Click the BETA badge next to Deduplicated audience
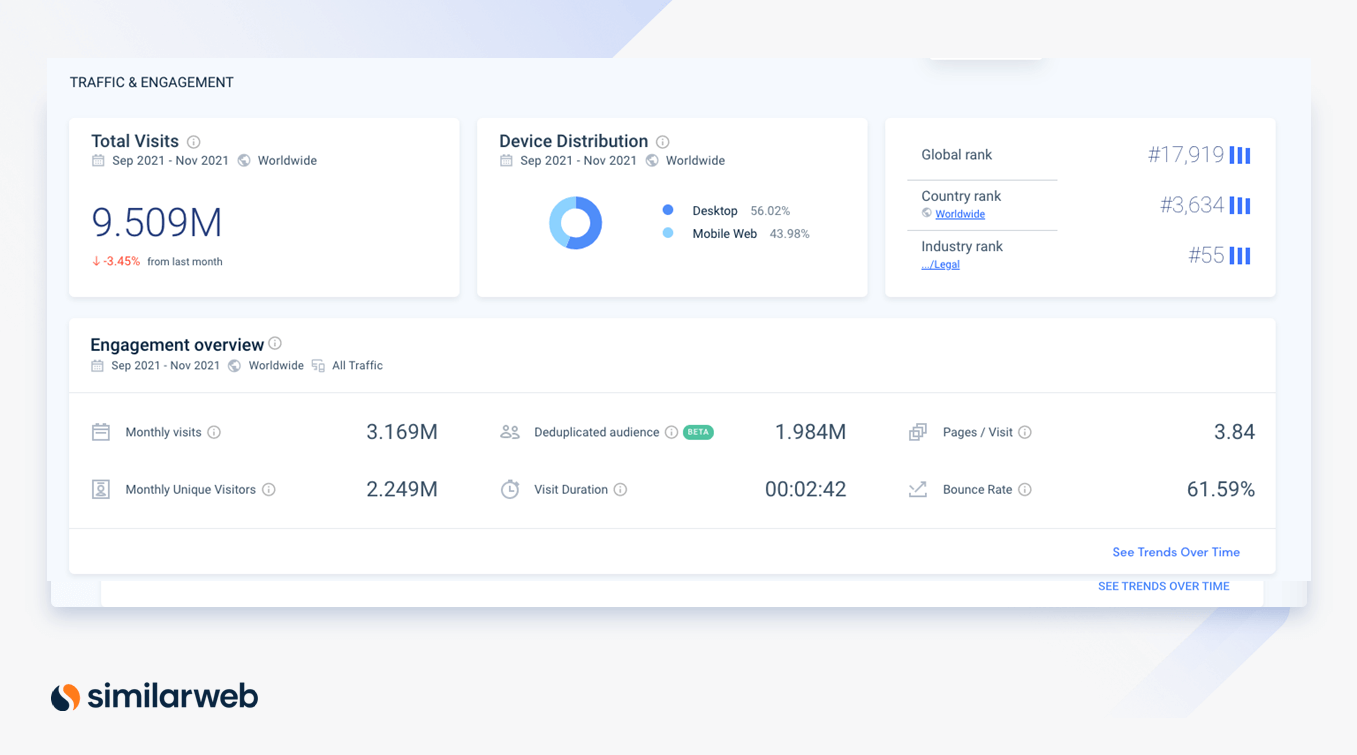Image resolution: width=1357 pixels, height=755 pixels. [x=696, y=431]
